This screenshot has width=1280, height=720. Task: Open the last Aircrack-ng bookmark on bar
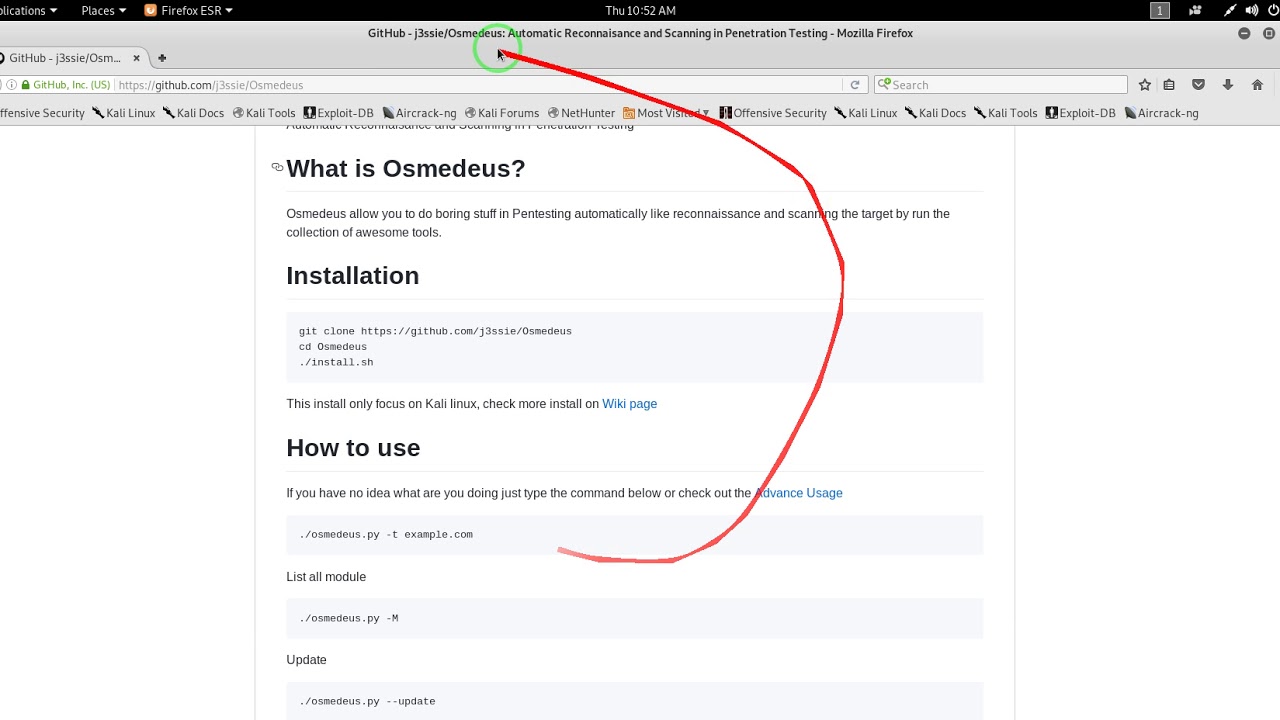(1161, 113)
